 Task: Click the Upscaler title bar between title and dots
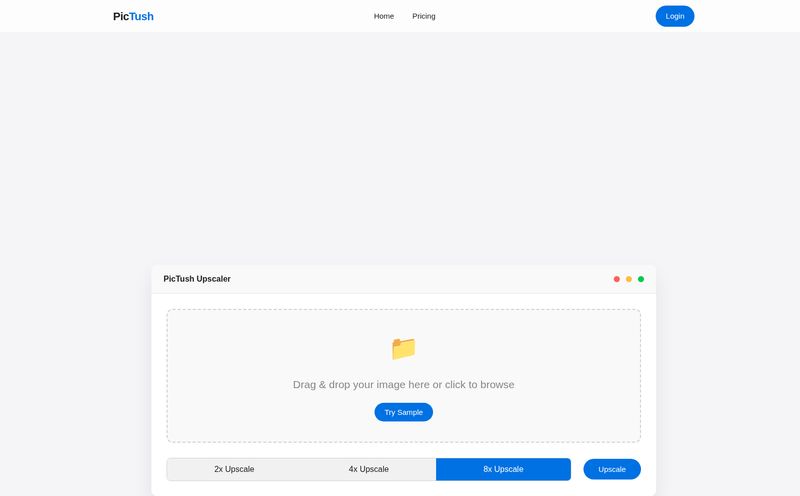click(x=420, y=279)
